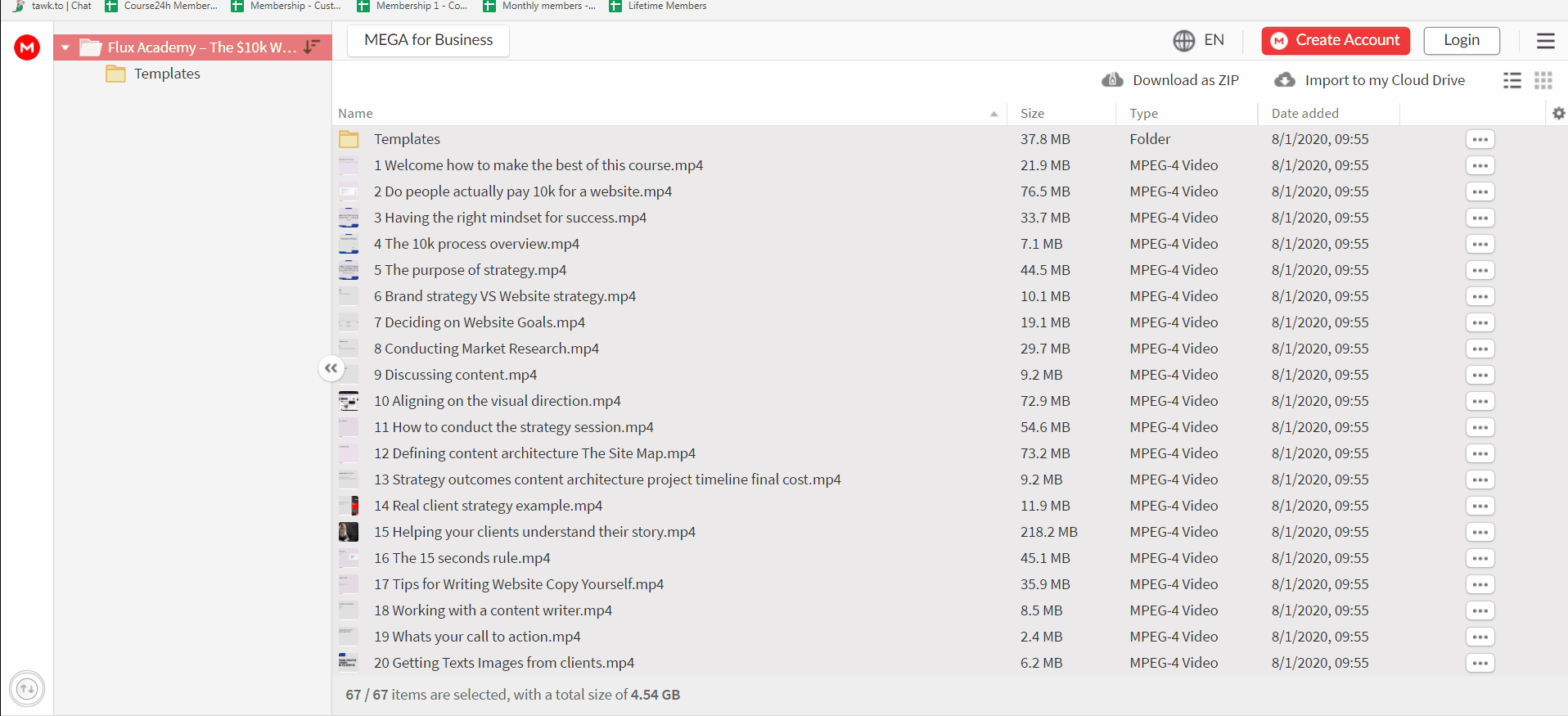The image size is (1568, 716).
Task: Click thumbnail of 14 Real client strategy example
Action: tap(349, 506)
